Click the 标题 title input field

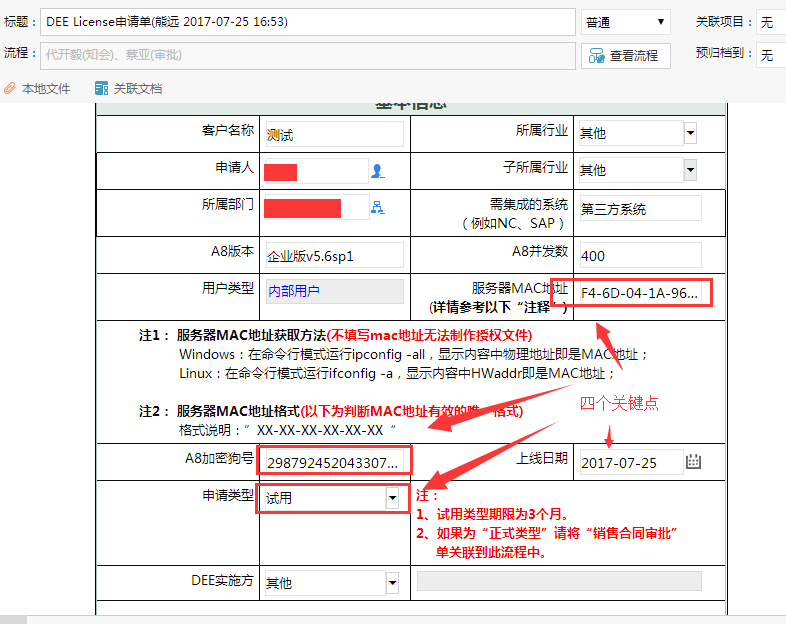[307, 22]
